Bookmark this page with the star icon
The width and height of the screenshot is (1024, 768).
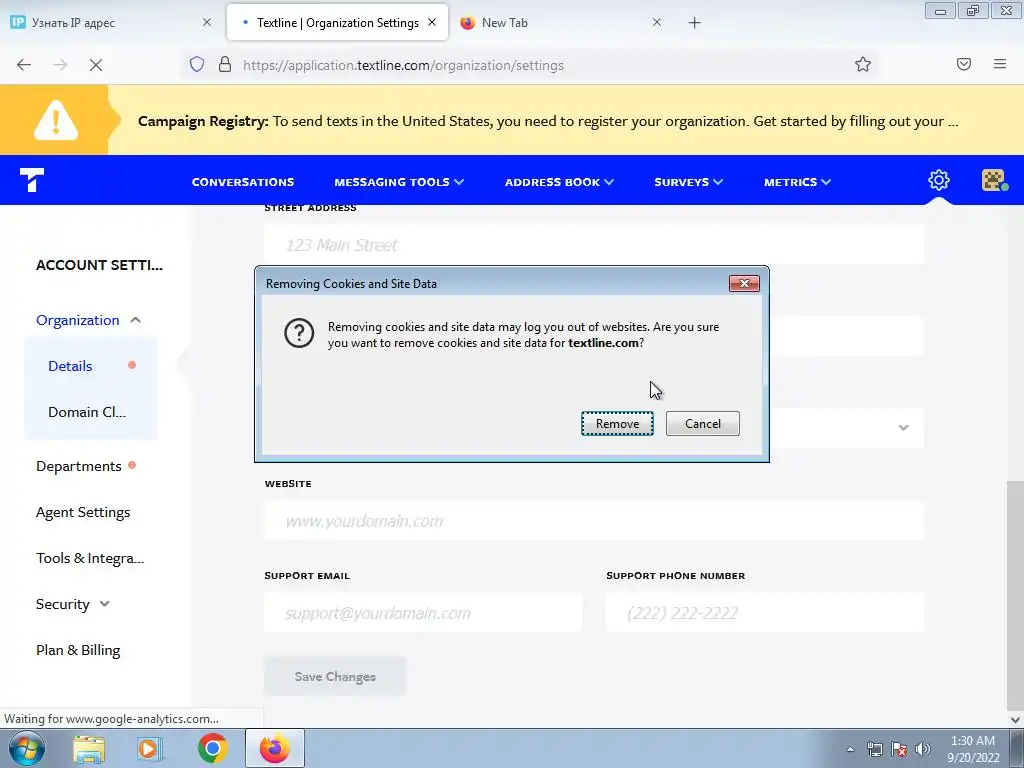coord(863,65)
